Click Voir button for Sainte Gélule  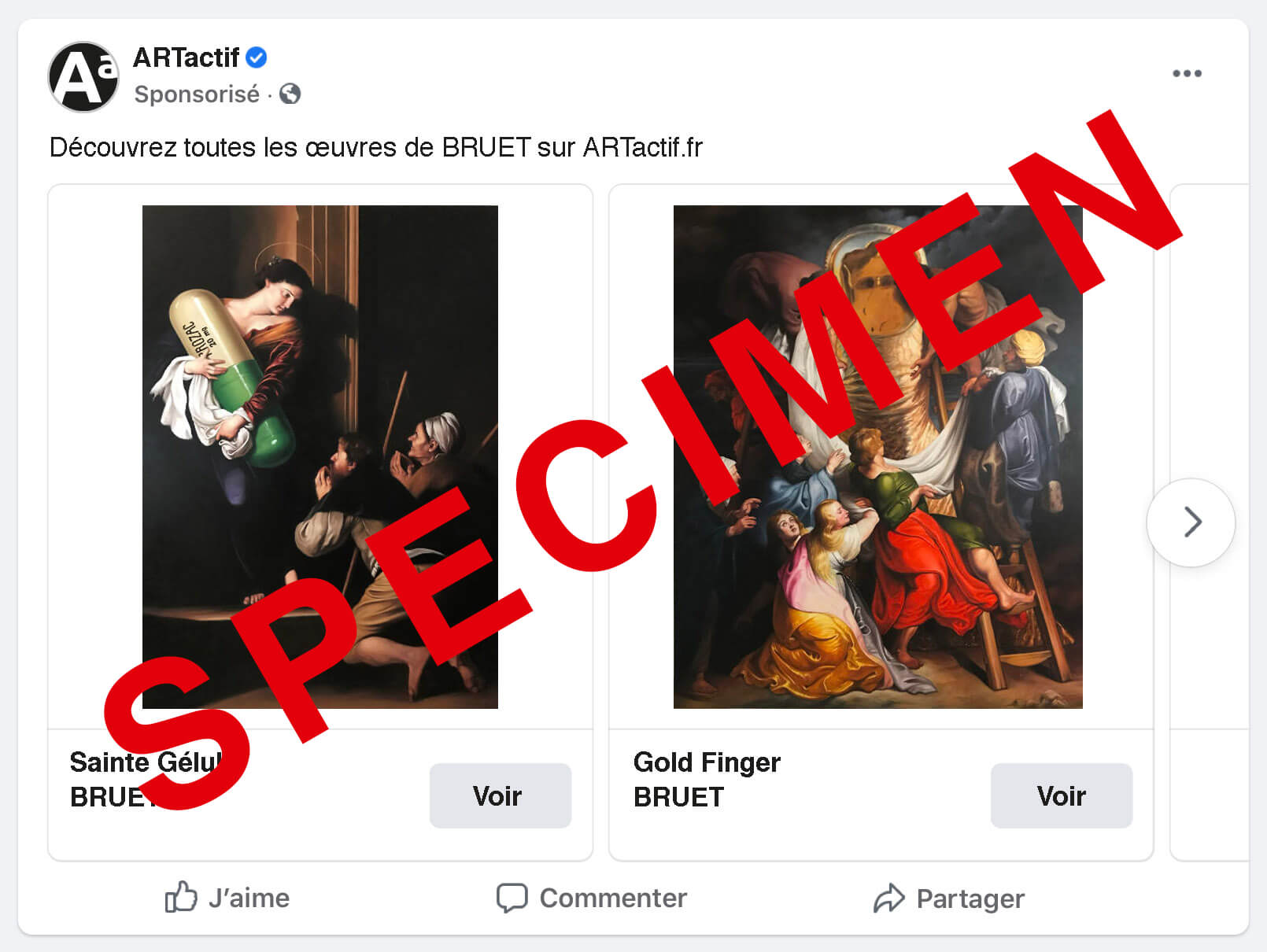coord(501,795)
